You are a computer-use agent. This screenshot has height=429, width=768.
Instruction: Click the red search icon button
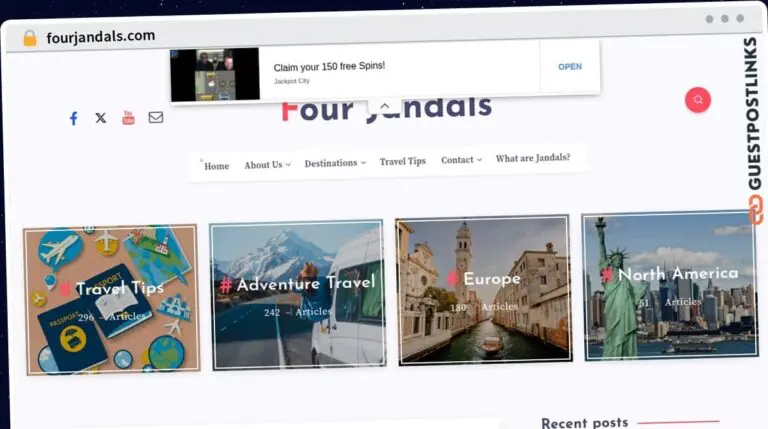[697, 100]
